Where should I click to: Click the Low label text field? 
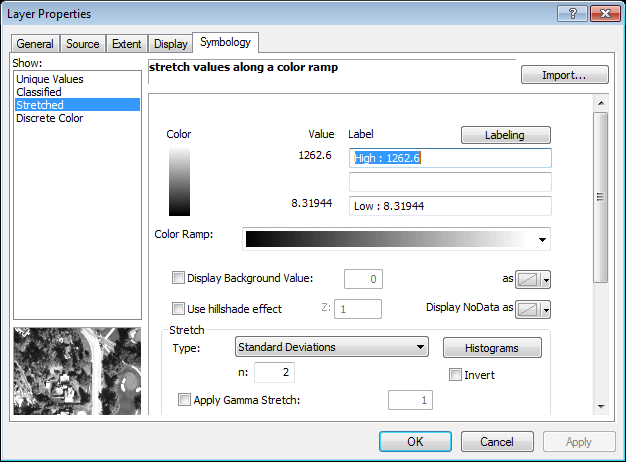(x=450, y=206)
